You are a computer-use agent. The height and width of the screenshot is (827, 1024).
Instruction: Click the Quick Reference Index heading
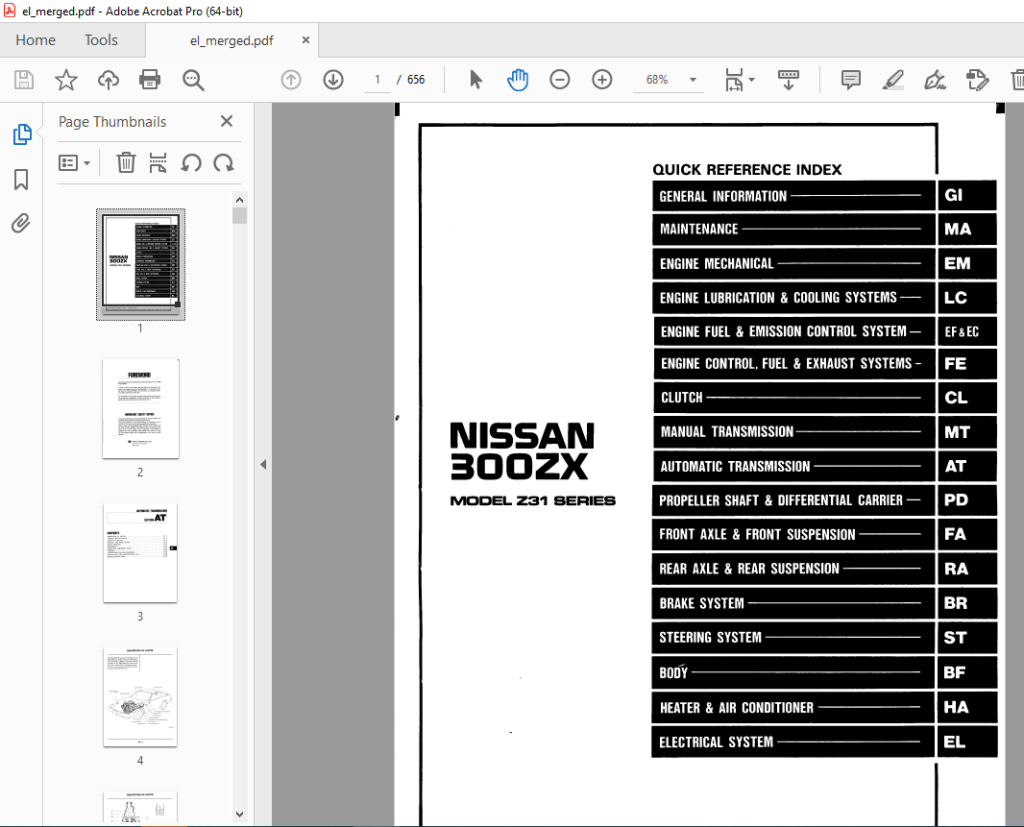tap(747, 170)
